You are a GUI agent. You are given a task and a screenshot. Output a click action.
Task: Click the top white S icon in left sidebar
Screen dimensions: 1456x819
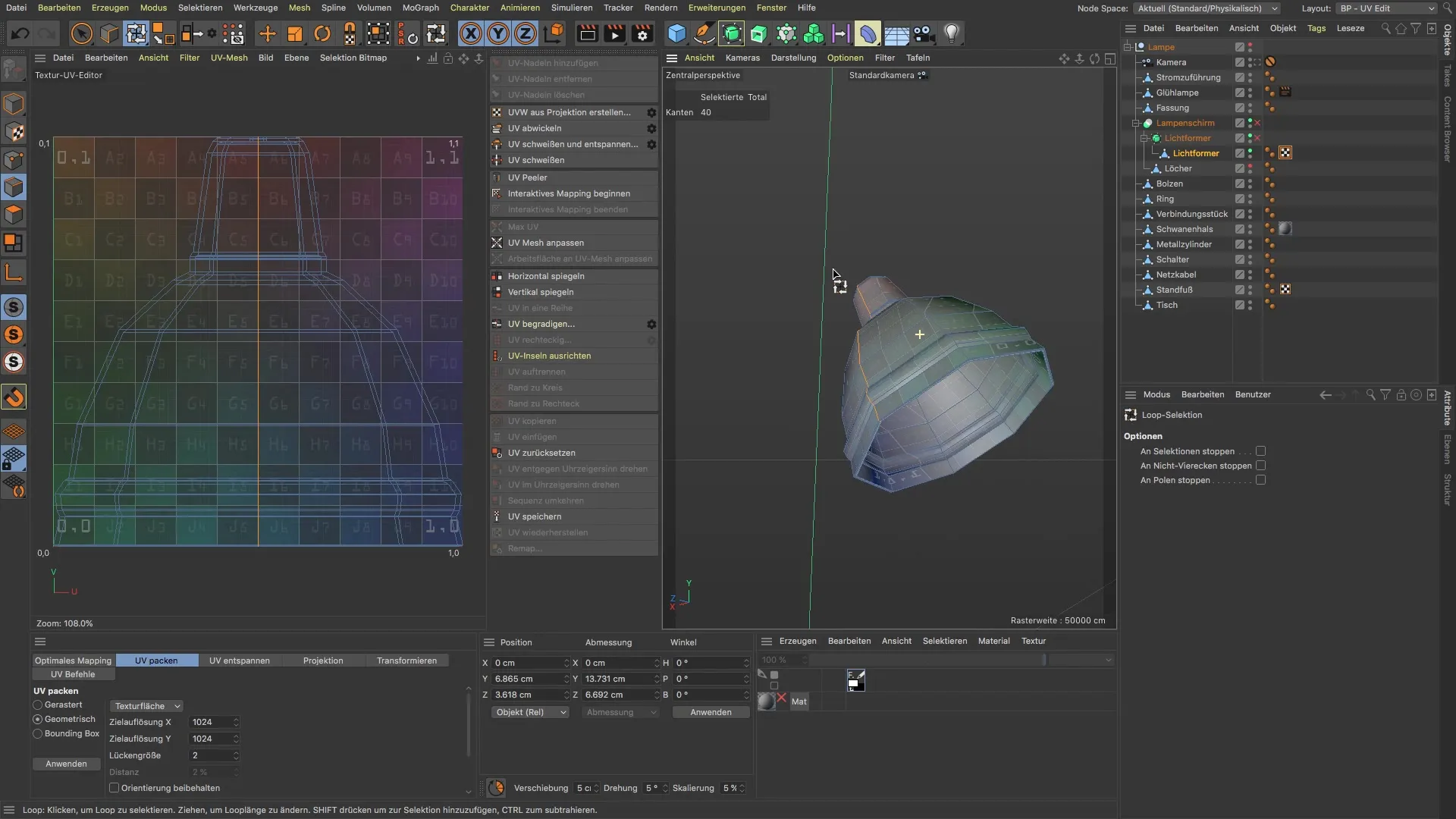[x=14, y=307]
